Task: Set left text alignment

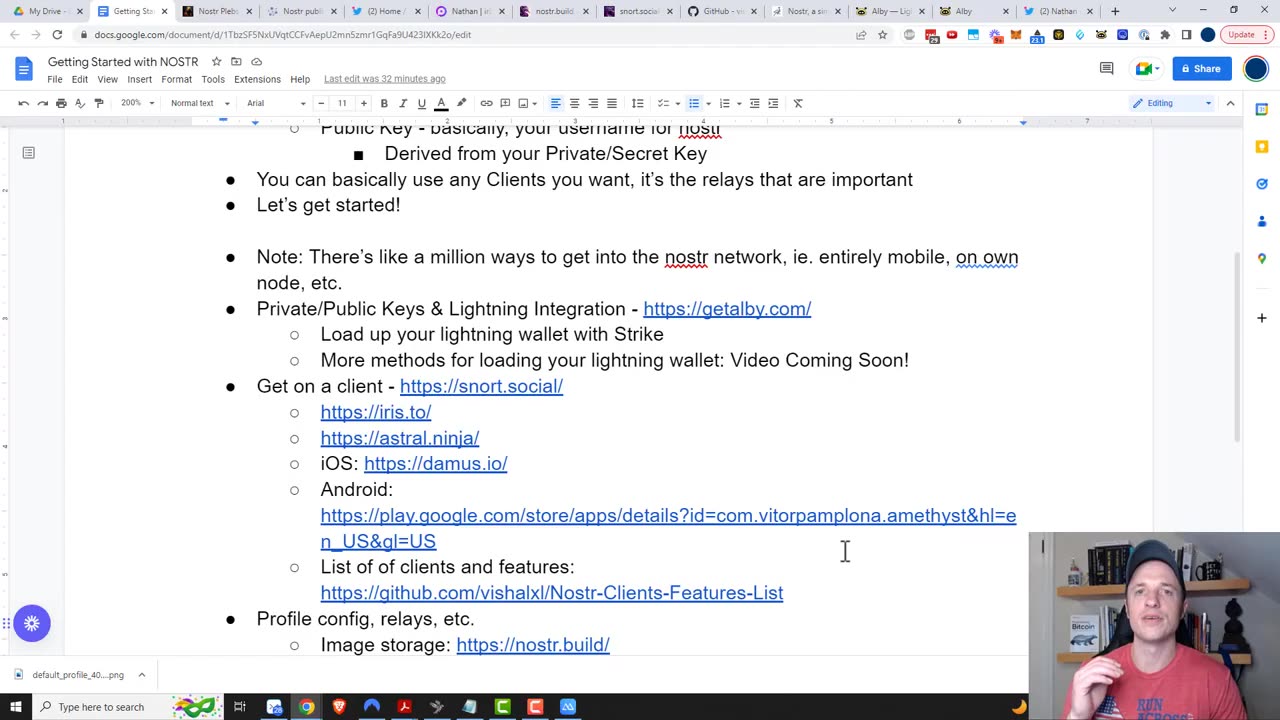Action: tap(555, 103)
